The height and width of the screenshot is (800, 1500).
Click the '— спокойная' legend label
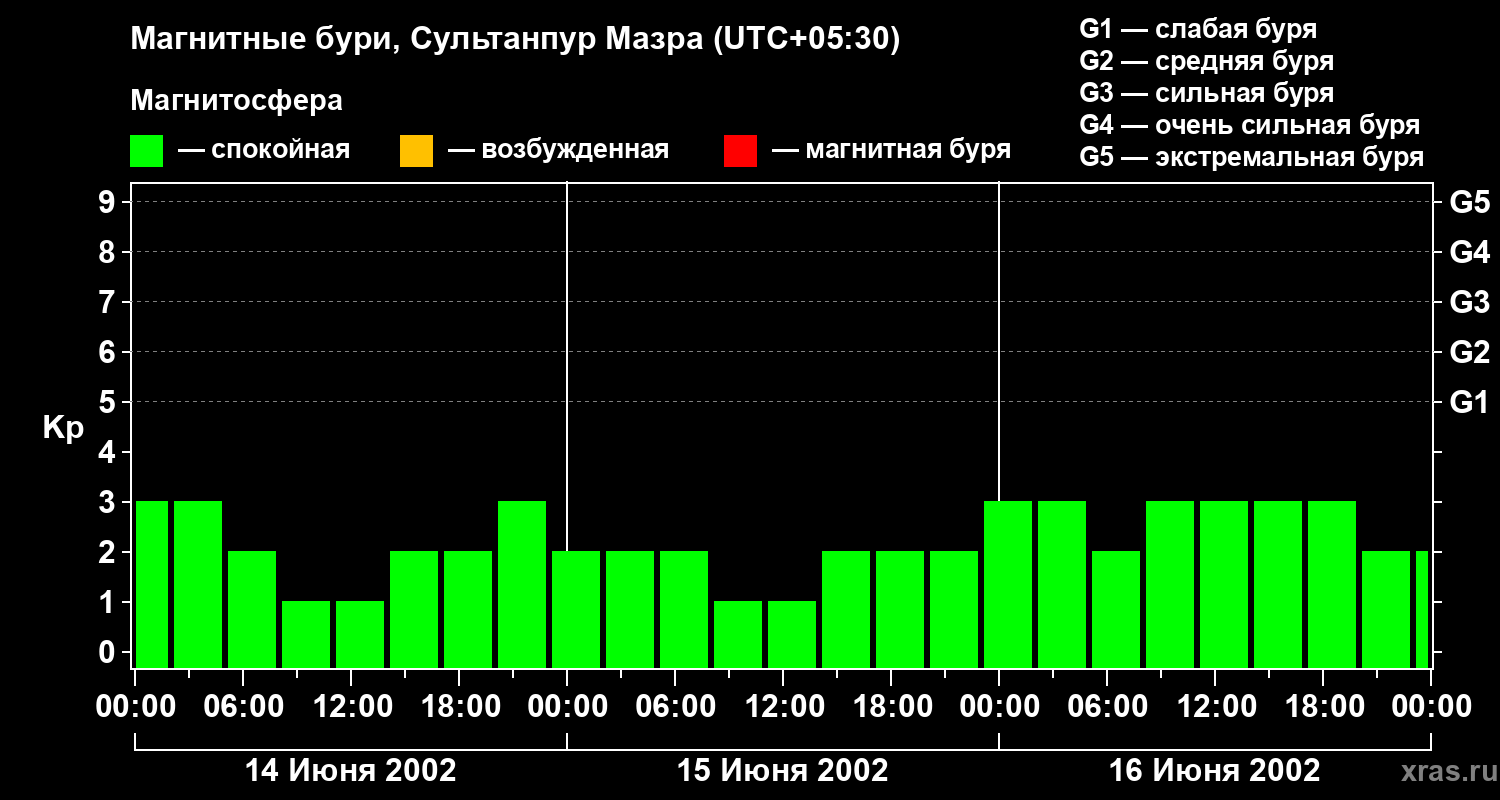(x=264, y=150)
